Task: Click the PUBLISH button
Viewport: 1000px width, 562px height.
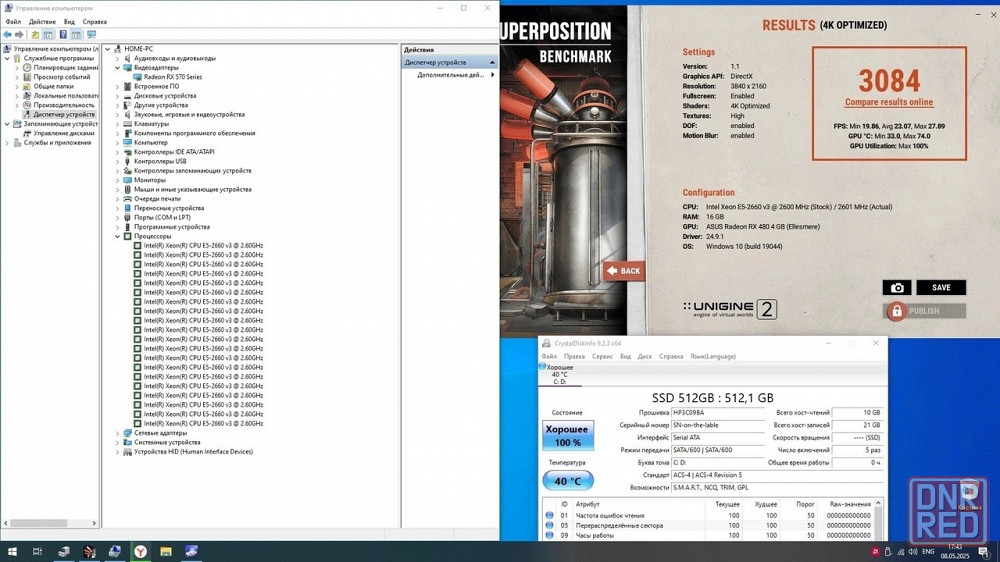Action: pos(925,311)
